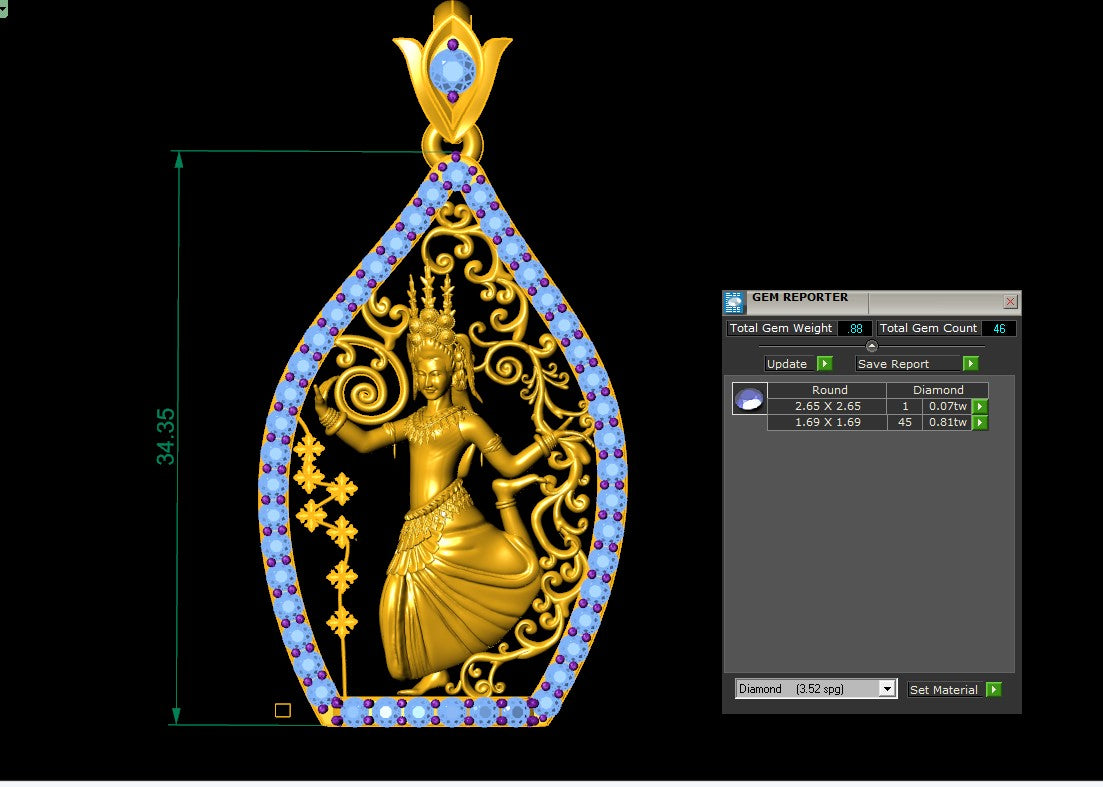Select the 1.69 X 1.69 size cell
Screen dimensions: 1103x787
[x=827, y=423]
